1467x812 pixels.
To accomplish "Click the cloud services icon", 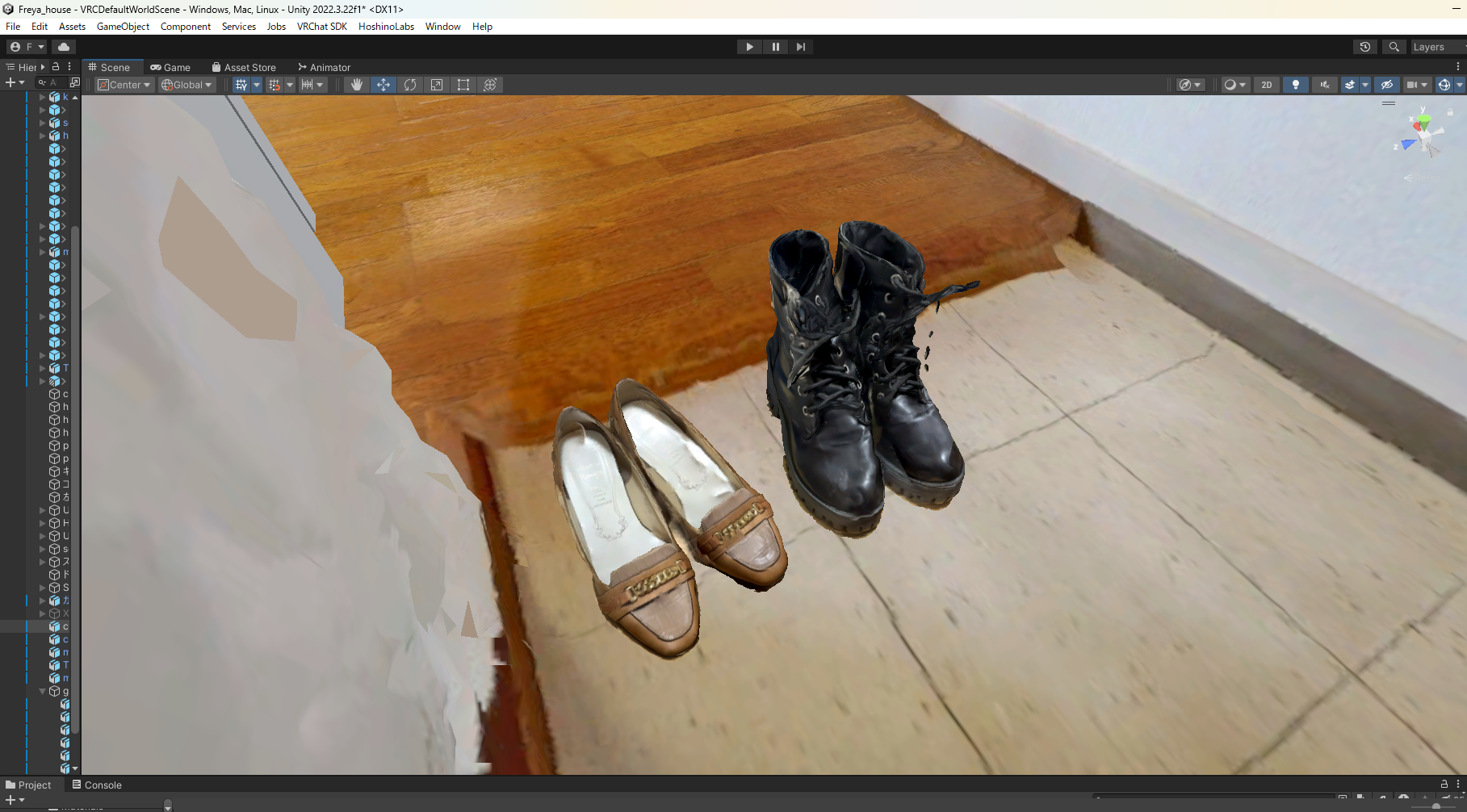I will [64, 47].
